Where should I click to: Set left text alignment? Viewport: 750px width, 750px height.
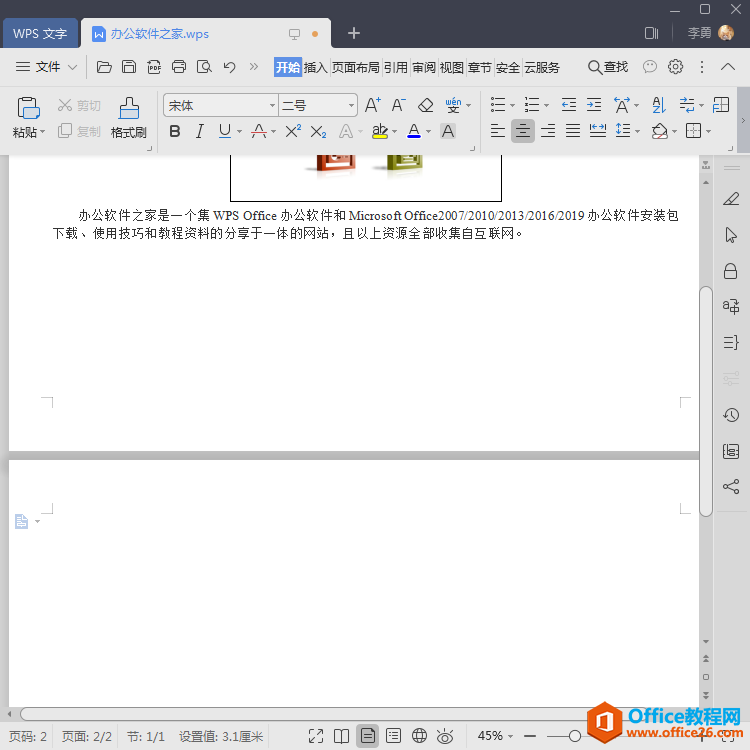coord(497,130)
